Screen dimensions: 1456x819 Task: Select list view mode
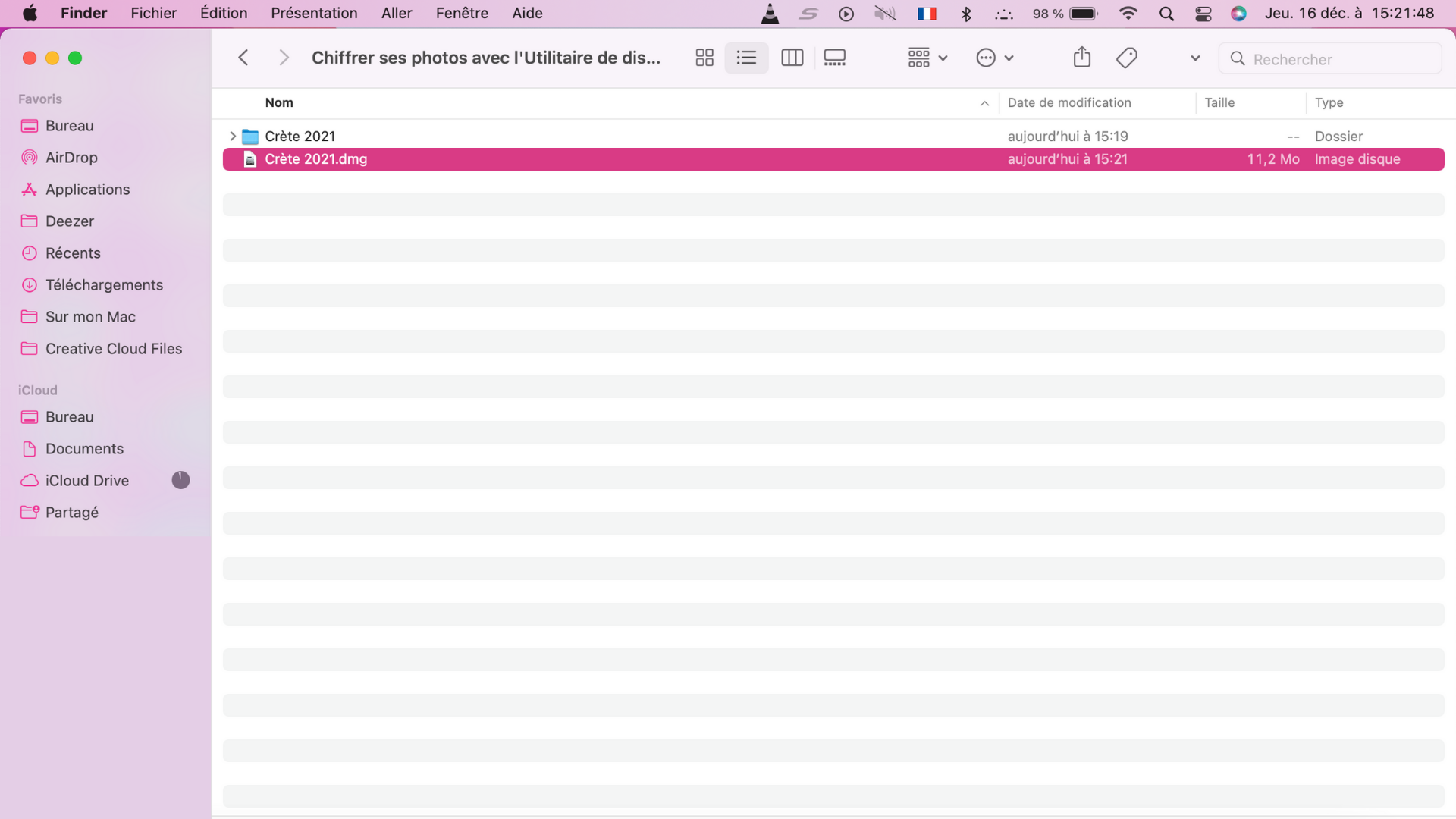[x=746, y=58]
